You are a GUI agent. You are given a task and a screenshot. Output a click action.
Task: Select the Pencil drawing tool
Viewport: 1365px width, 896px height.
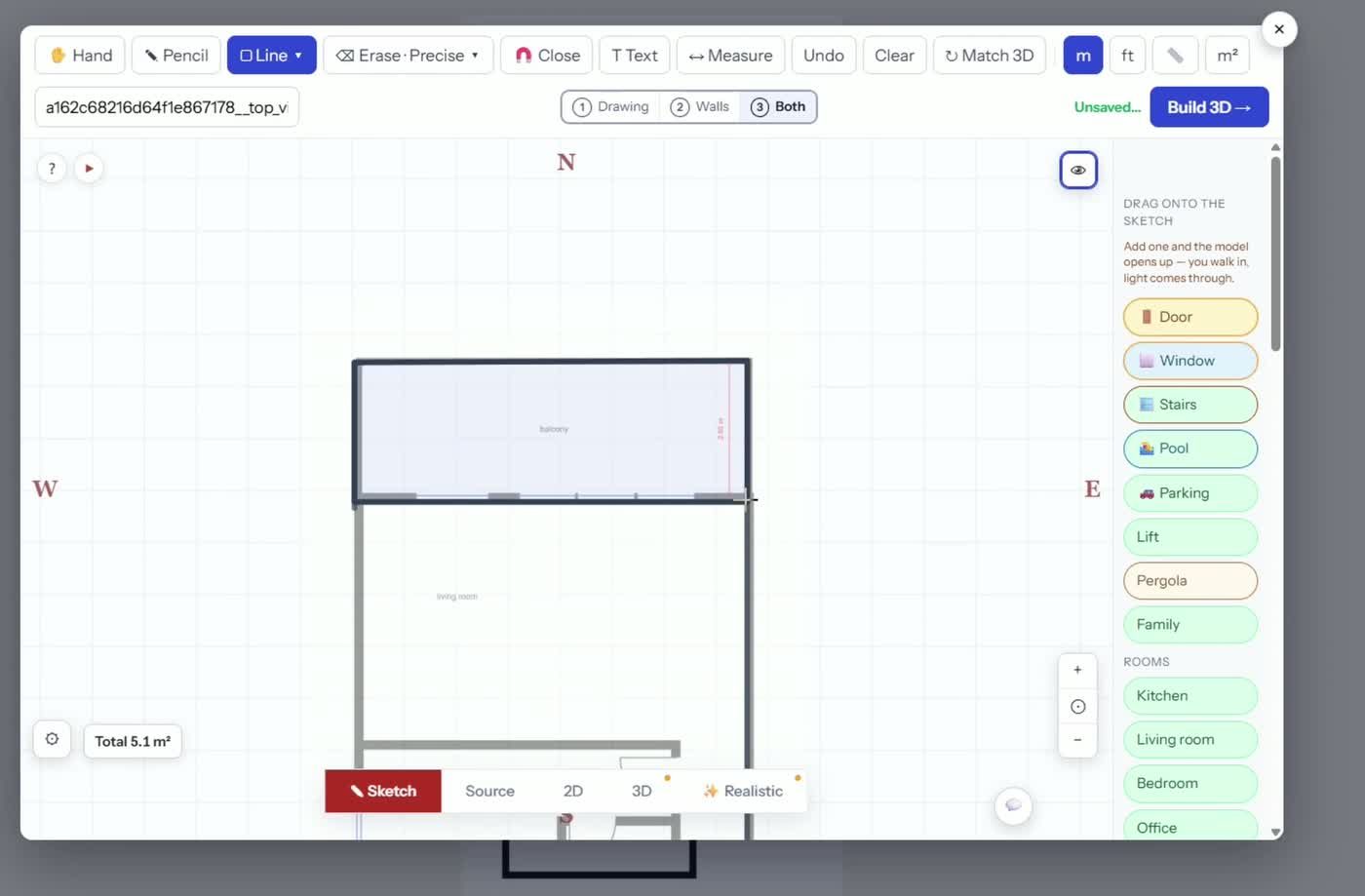176,56
